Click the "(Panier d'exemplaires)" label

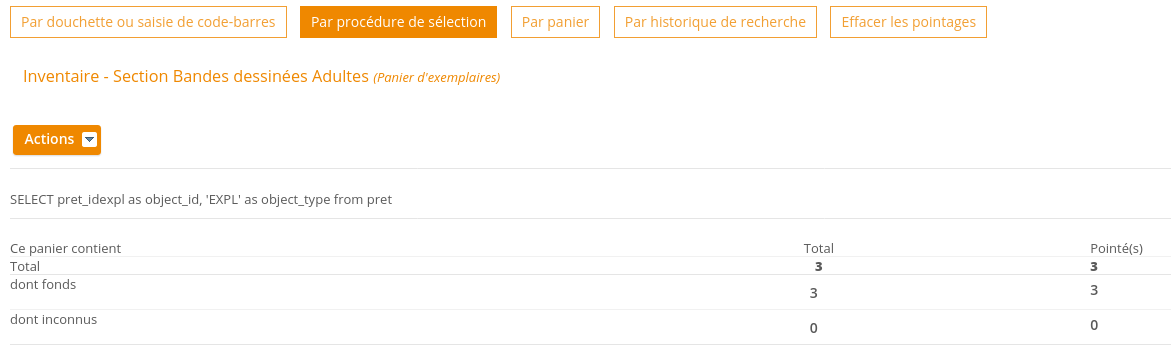437,78
